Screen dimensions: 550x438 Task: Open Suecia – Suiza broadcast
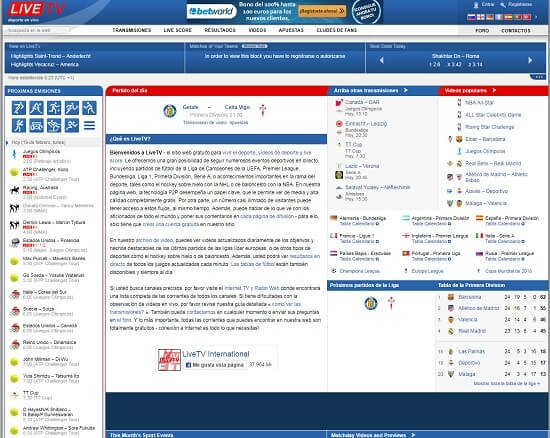pyautogui.click(x=39, y=309)
